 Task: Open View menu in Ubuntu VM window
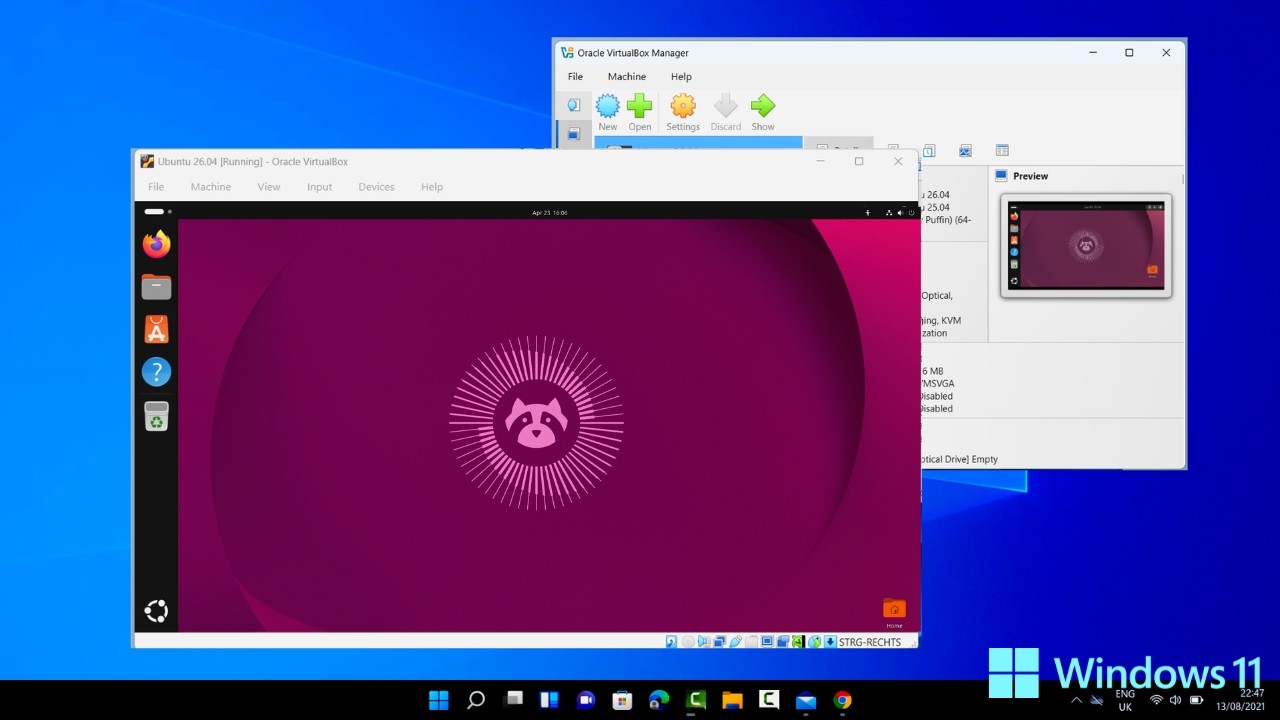click(x=269, y=187)
